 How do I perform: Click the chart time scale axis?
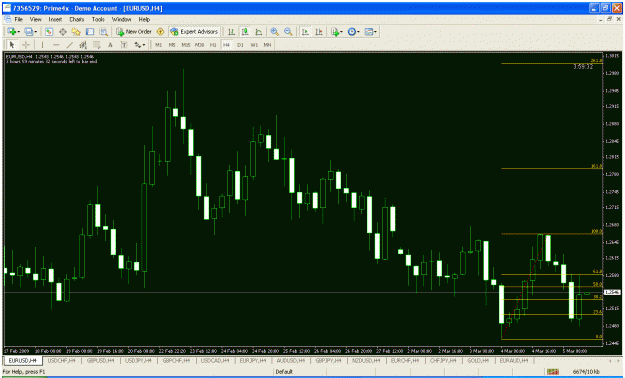click(x=303, y=351)
